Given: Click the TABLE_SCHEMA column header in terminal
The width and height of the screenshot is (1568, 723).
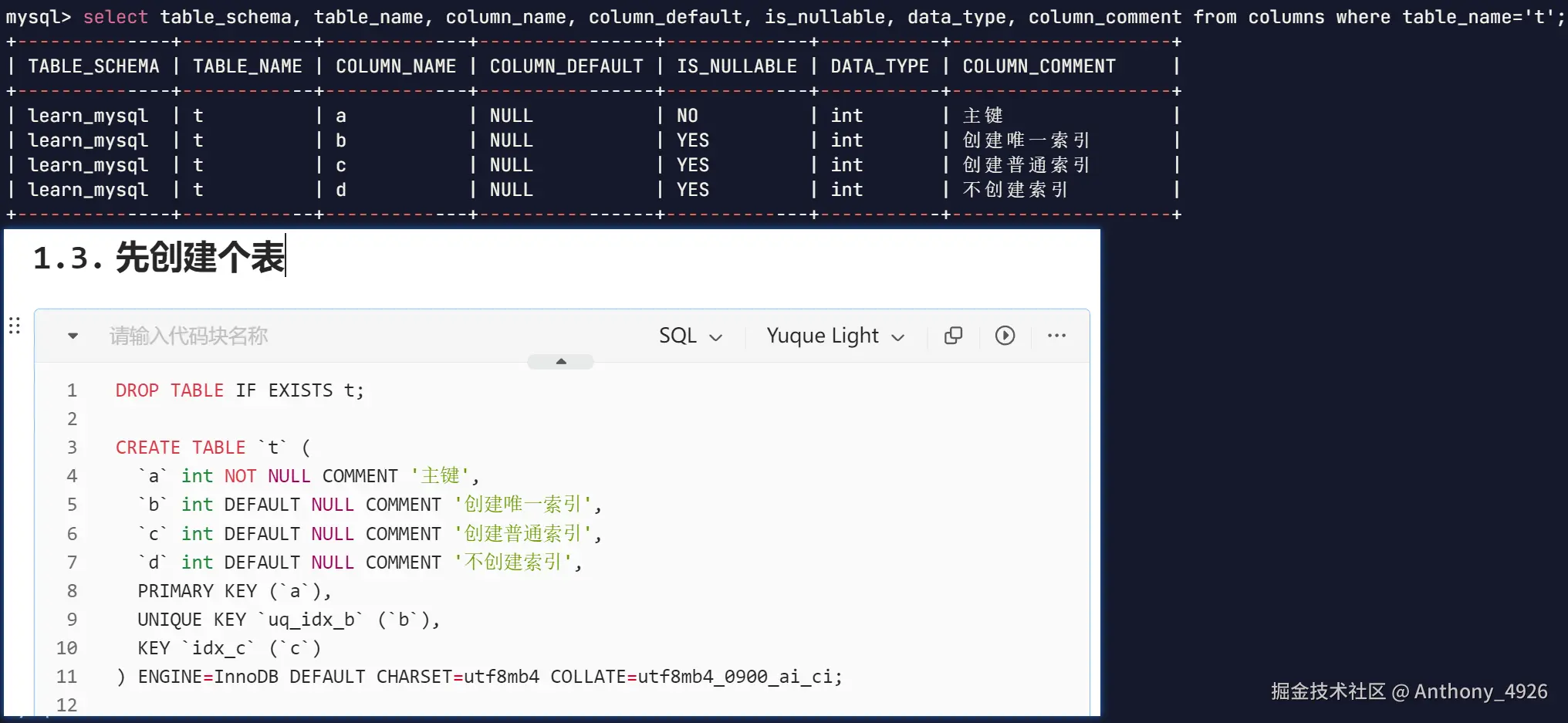Looking at the screenshot, I should coord(93,66).
